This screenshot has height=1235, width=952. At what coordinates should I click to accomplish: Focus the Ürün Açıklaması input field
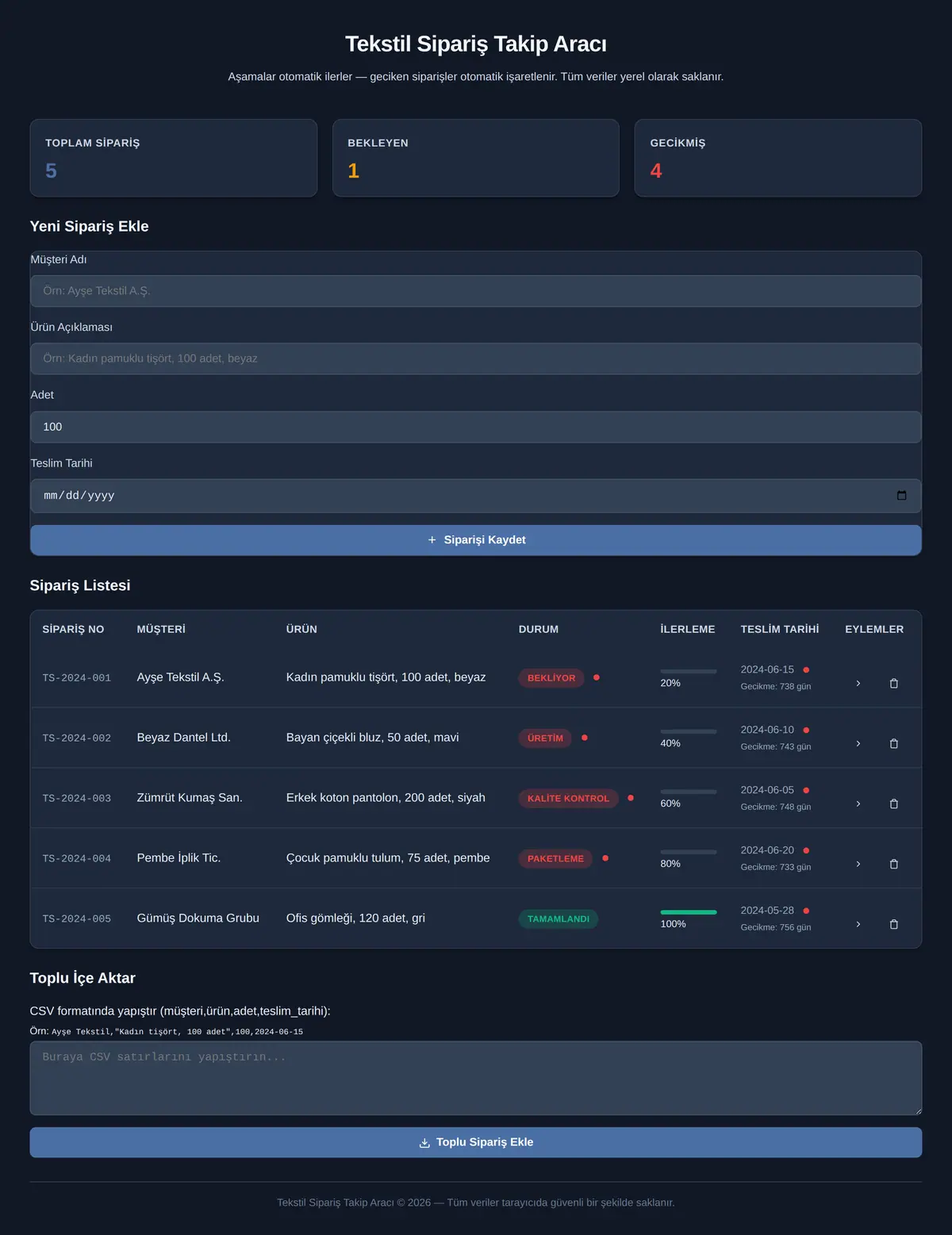pyautogui.click(x=476, y=359)
